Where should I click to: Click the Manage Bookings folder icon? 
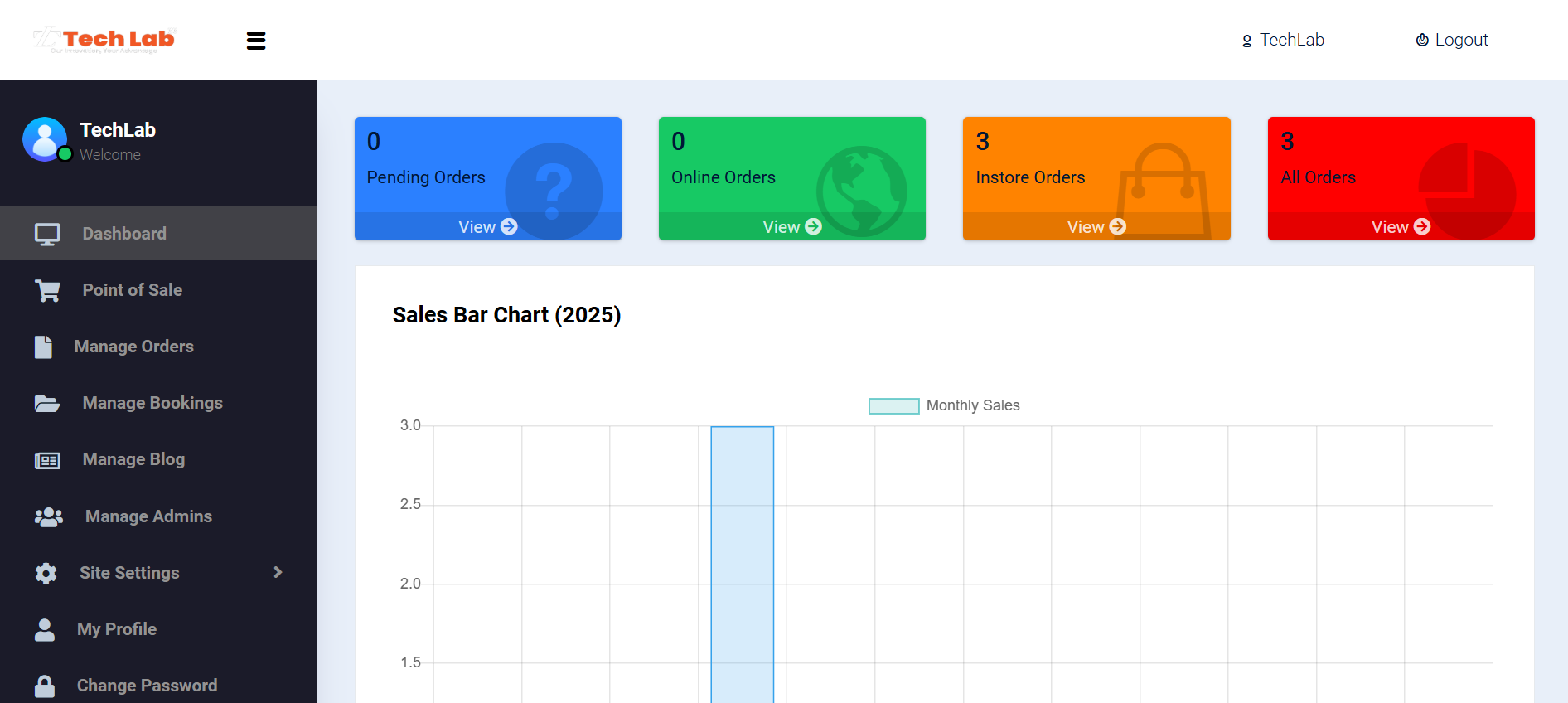[47, 404]
